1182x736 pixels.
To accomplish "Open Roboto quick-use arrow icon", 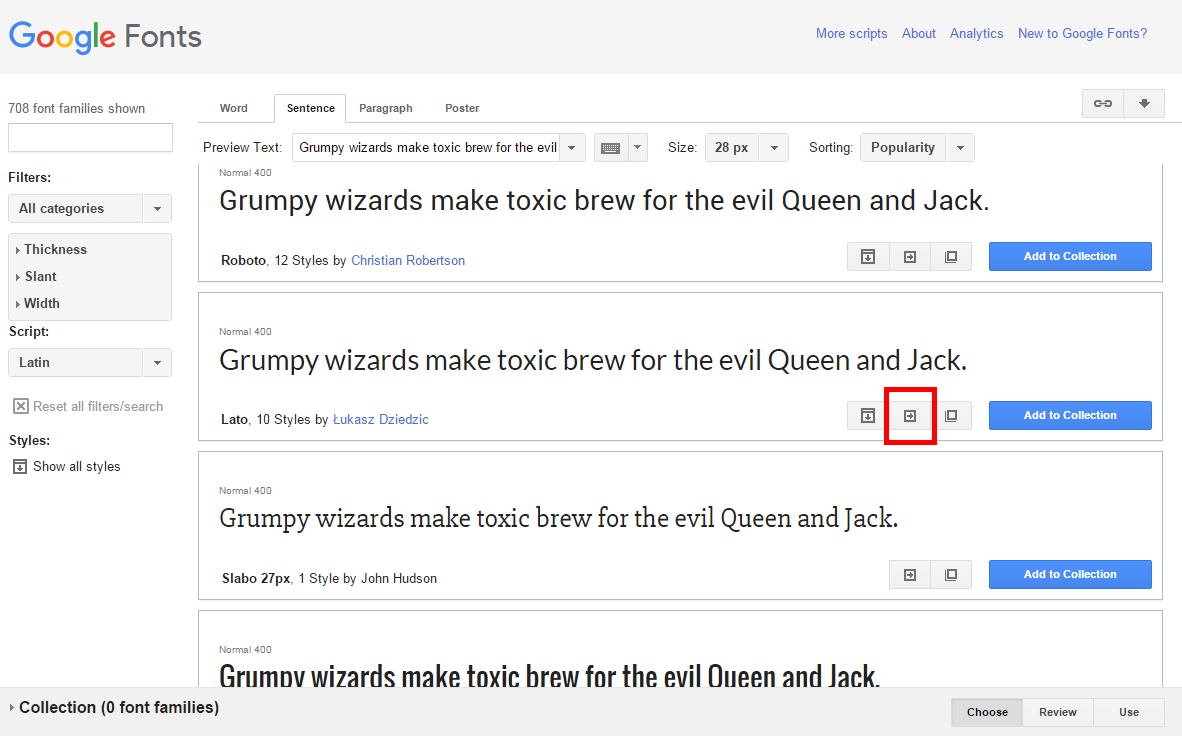I will [910, 256].
